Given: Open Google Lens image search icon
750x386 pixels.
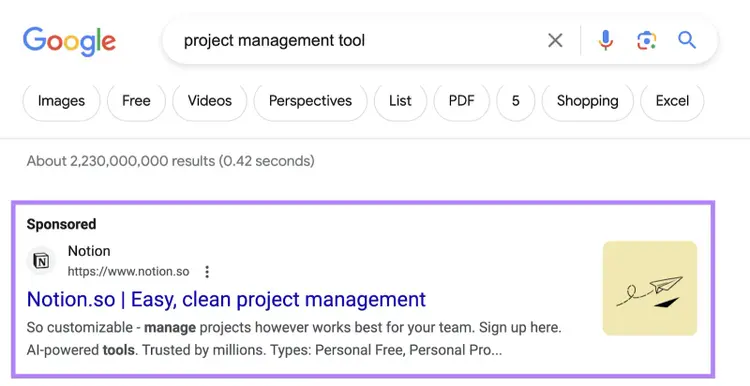Looking at the screenshot, I should [x=646, y=41].
